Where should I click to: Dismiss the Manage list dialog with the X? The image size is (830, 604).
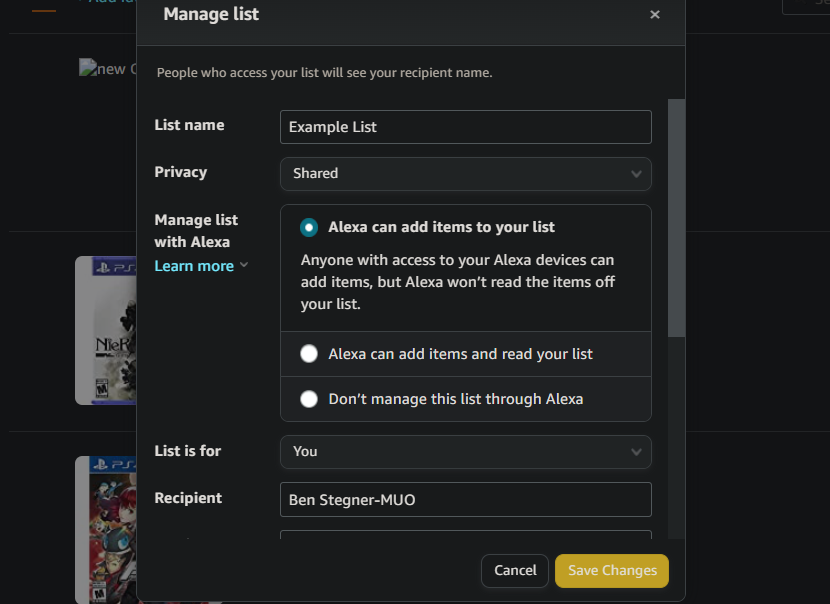[655, 15]
